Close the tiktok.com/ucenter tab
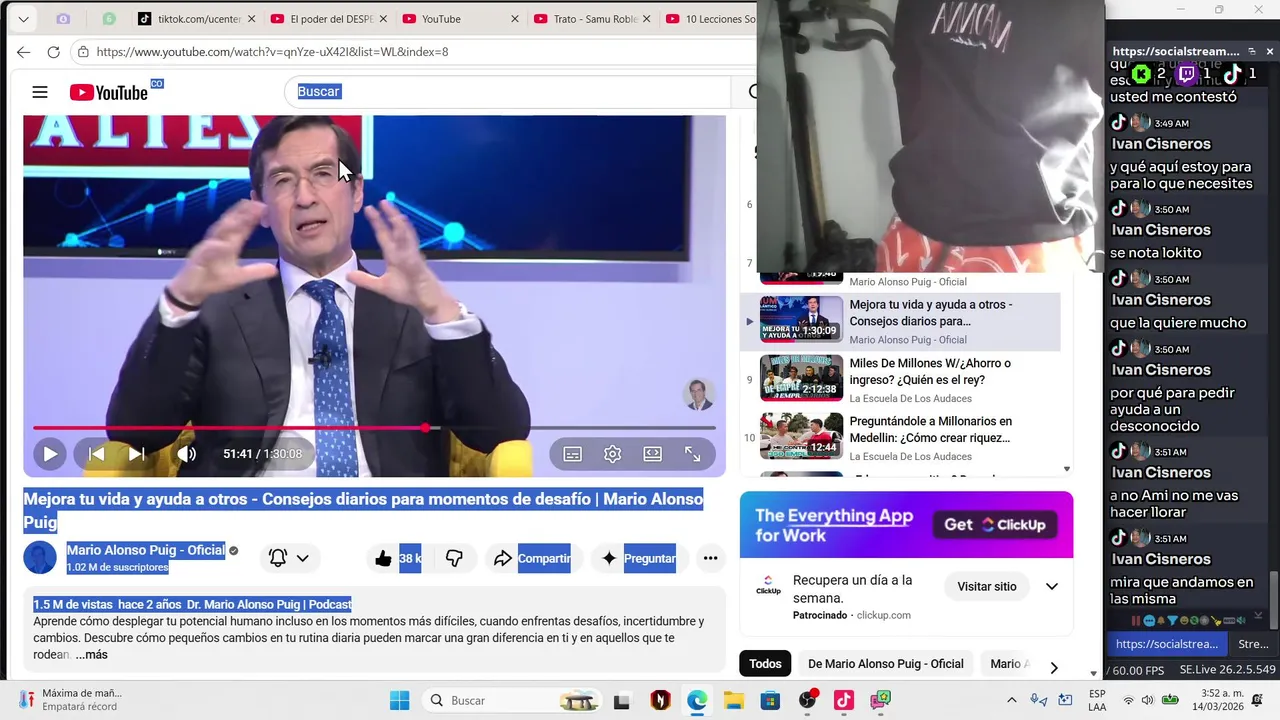This screenshot has width=1280, height=720. (251, 19)
